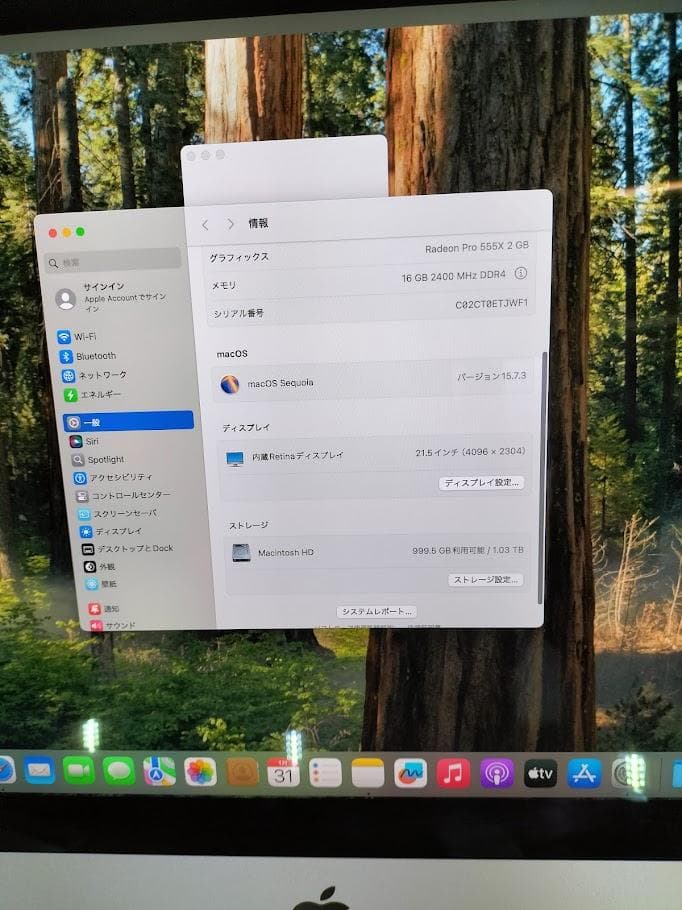
Task: Click the グラフィックス label
Action: (x=239, y=257)
